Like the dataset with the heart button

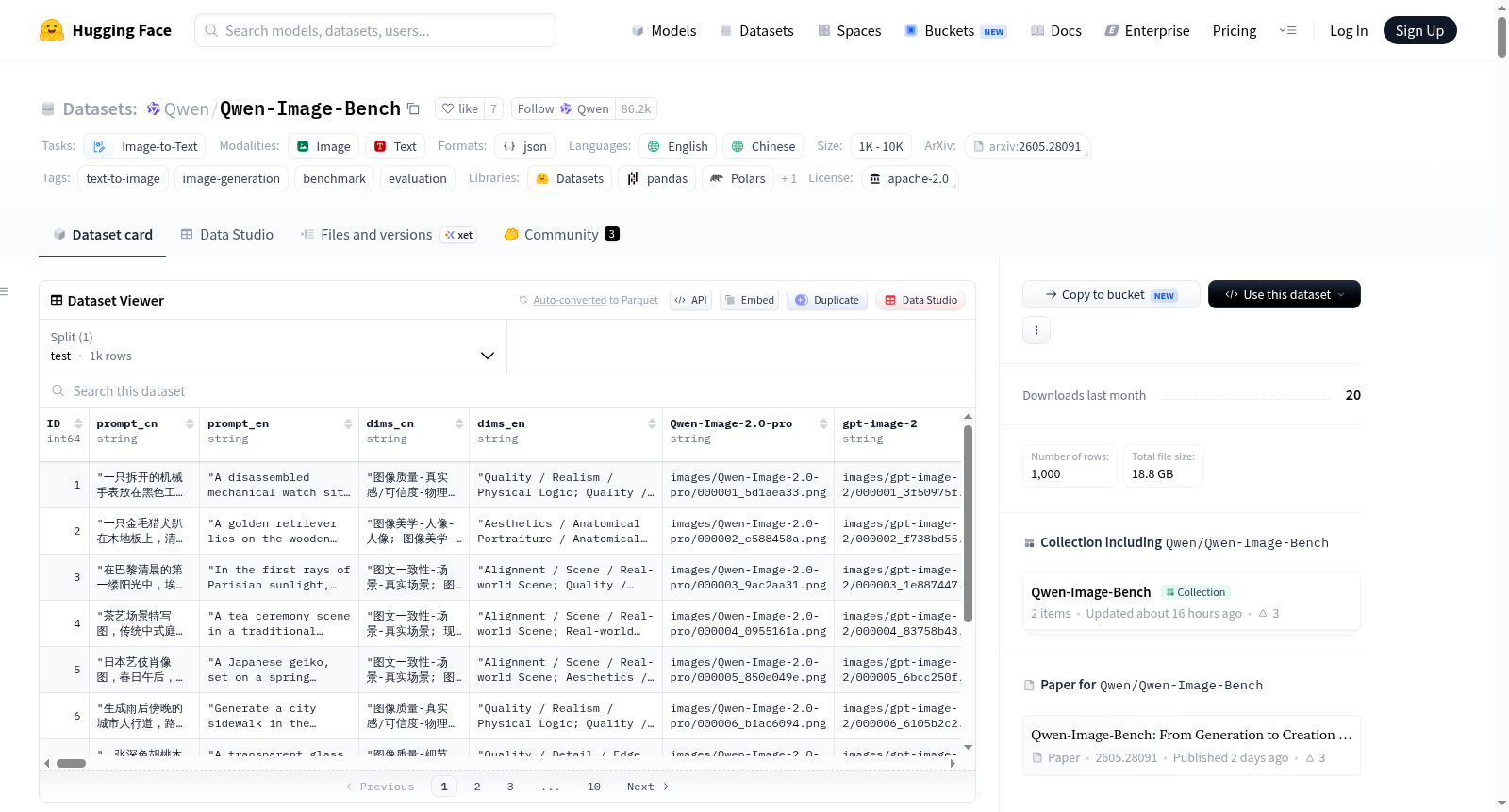459,108
